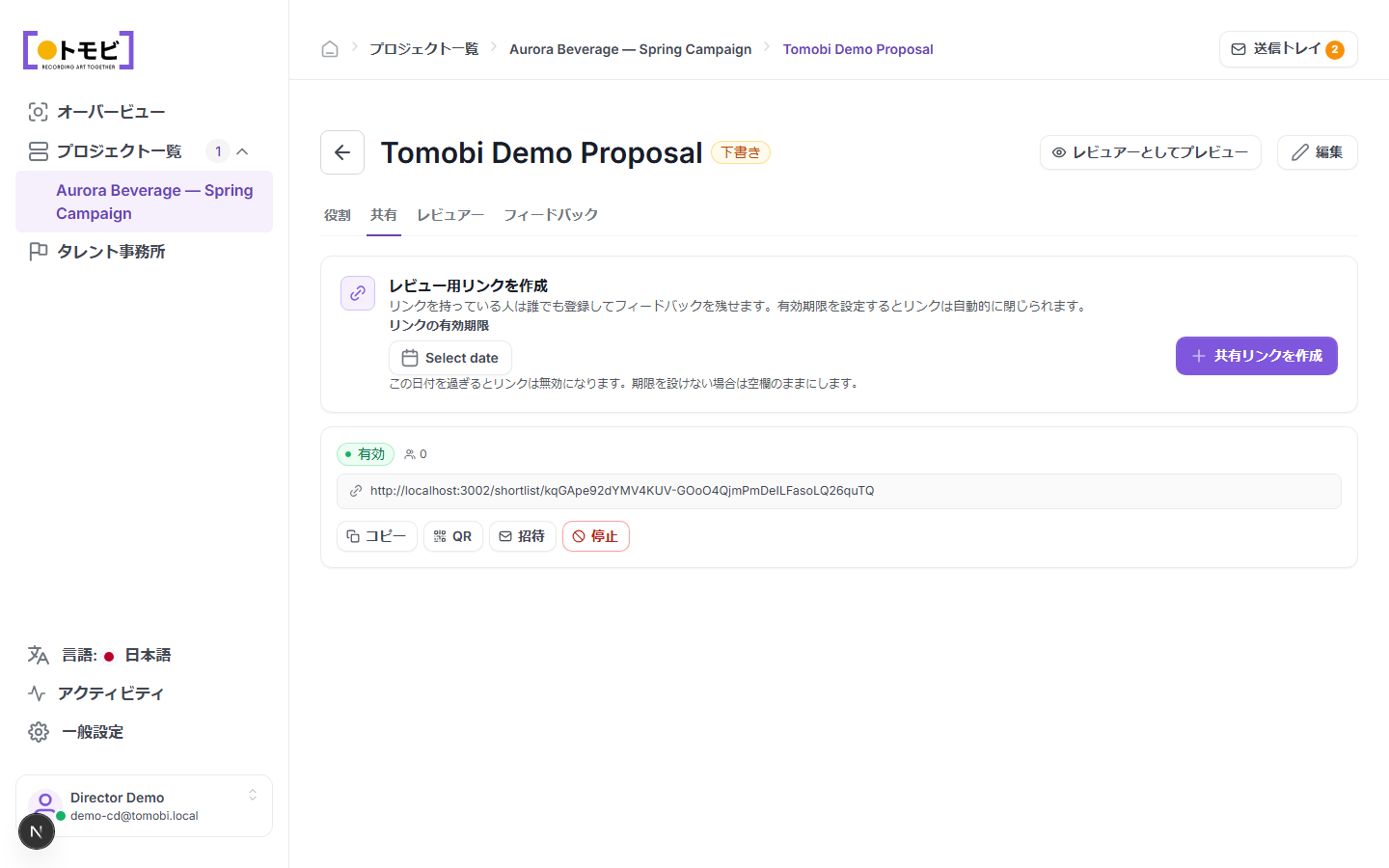Screen dimensions: 1389x868
Task: Click the orange Outbox badge showing 2
Action: pyautogui.click(x=1335, y=50)
